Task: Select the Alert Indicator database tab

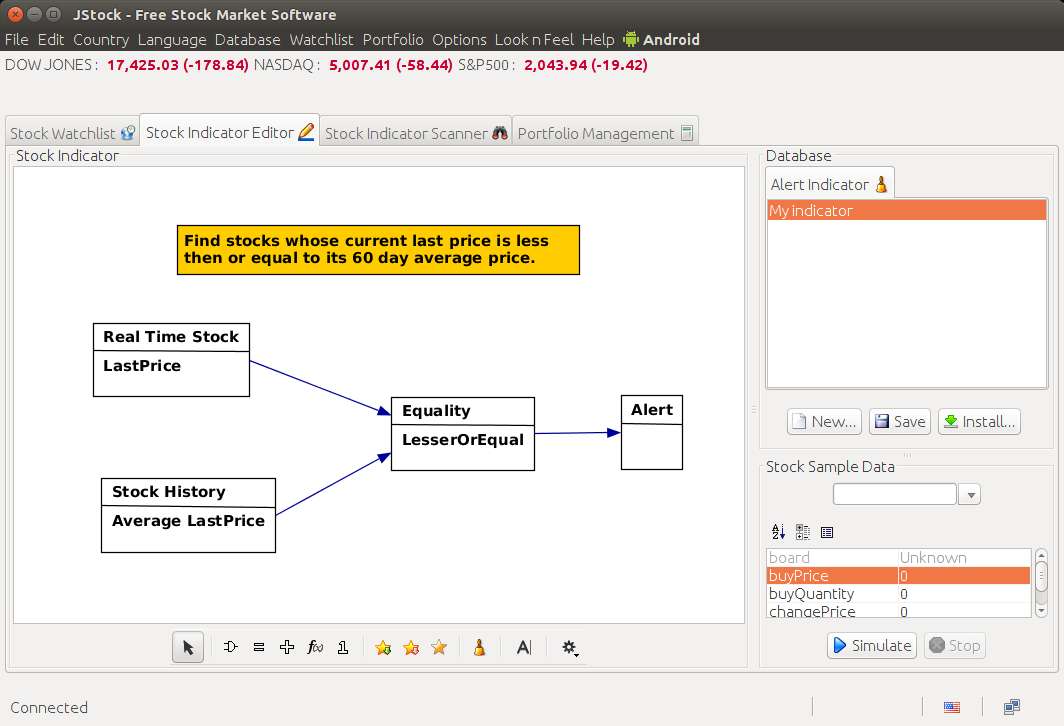Action: pos(829,184)
